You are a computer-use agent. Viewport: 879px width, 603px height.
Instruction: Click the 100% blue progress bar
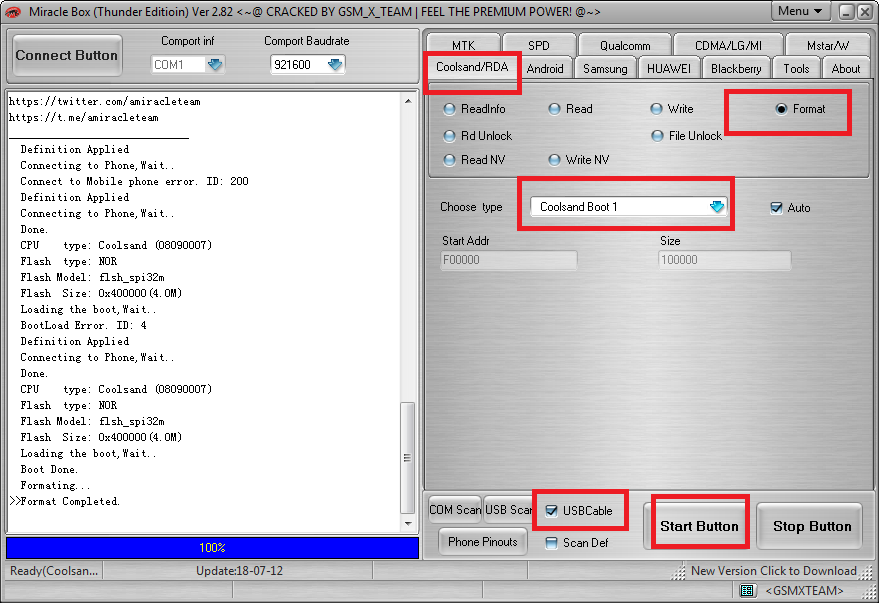click(x=212, y=548)
